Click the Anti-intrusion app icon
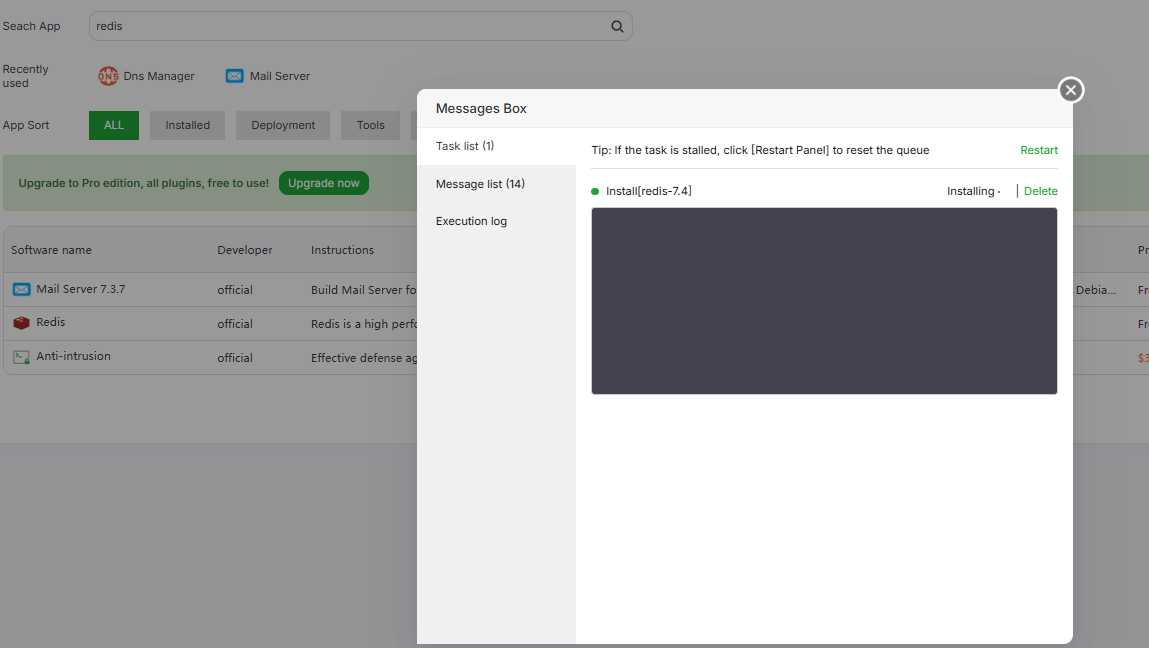 pyautogui.click(x=21, y=357)
